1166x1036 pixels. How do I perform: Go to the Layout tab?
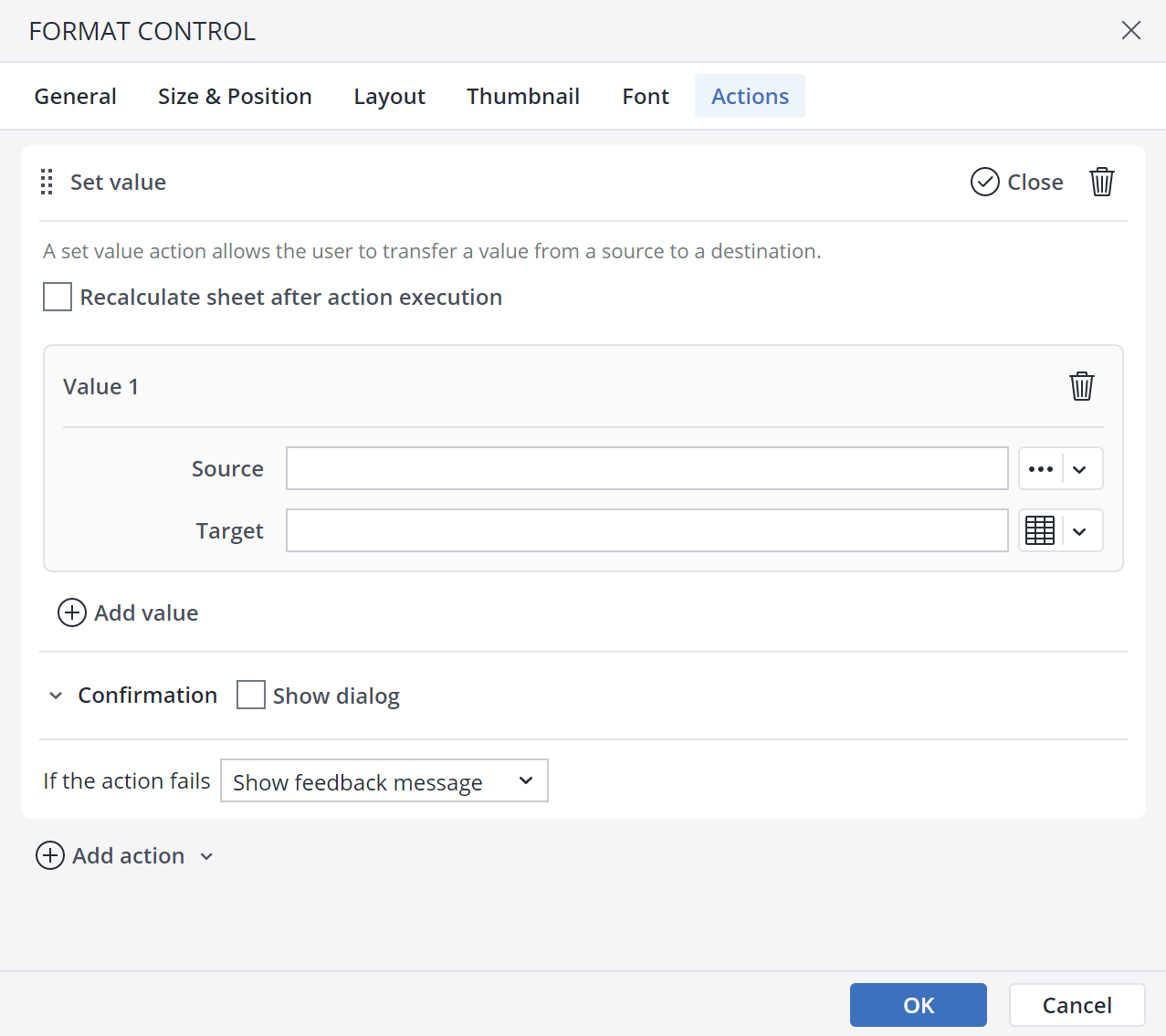click(x=390, y=96)
